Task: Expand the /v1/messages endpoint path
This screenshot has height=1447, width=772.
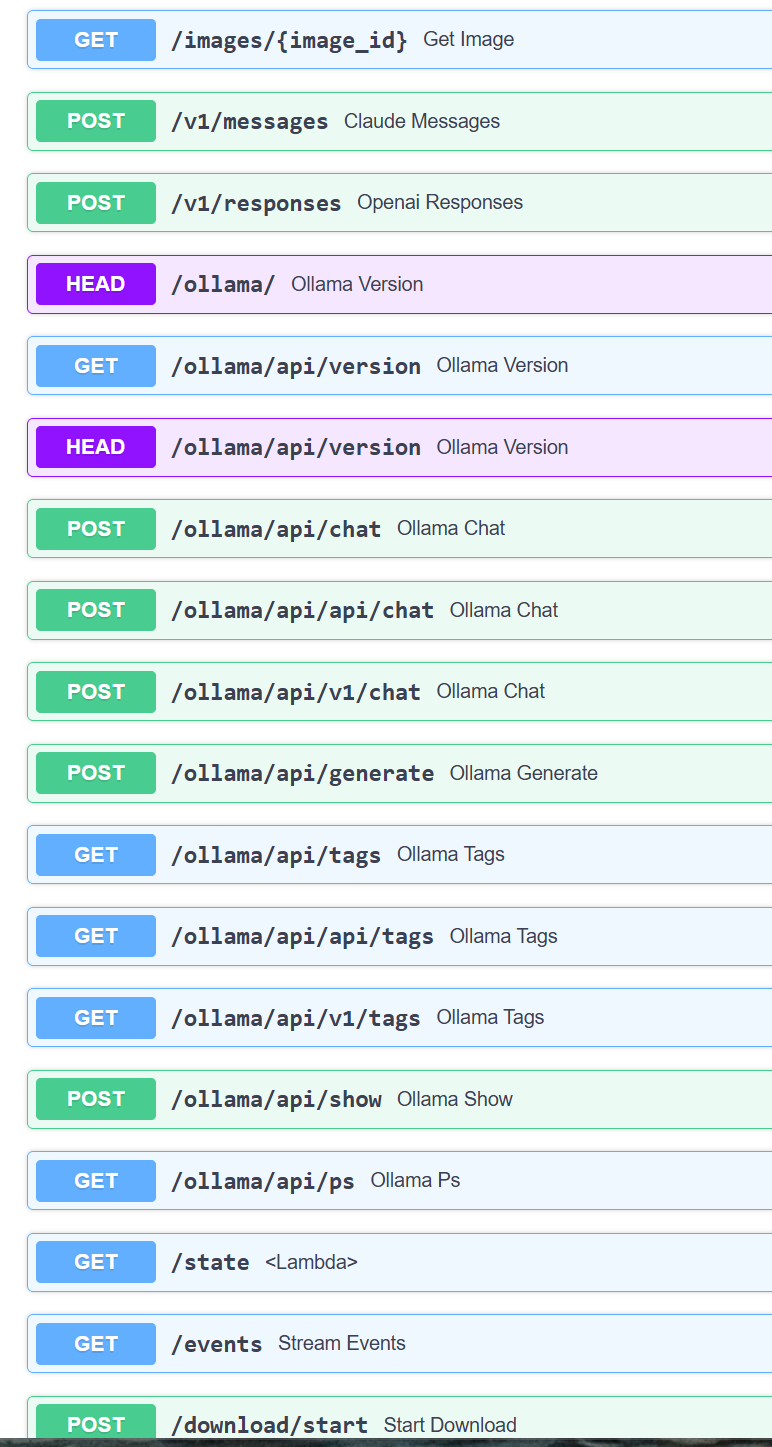Action: coord(250,122)
